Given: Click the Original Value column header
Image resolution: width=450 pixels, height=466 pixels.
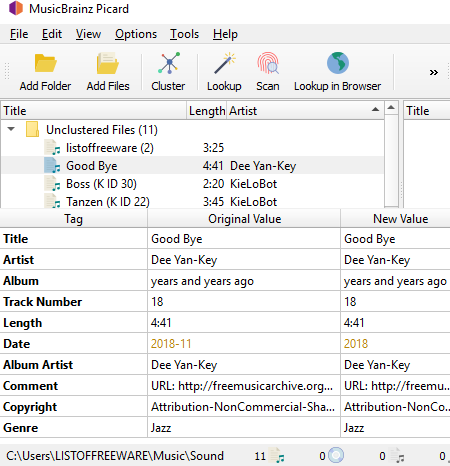Looking at the screenshot, I should pyautogui.click(x=244, y=219).
